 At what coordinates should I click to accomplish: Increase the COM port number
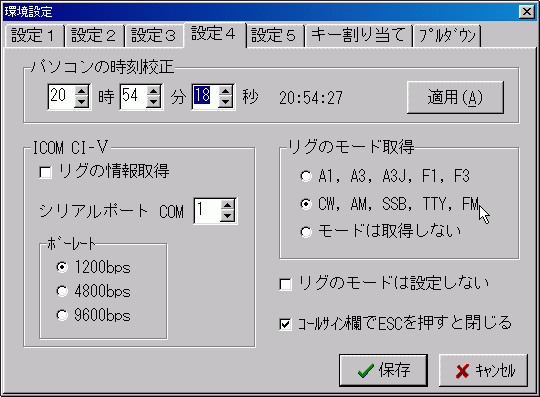click(228, 205)
